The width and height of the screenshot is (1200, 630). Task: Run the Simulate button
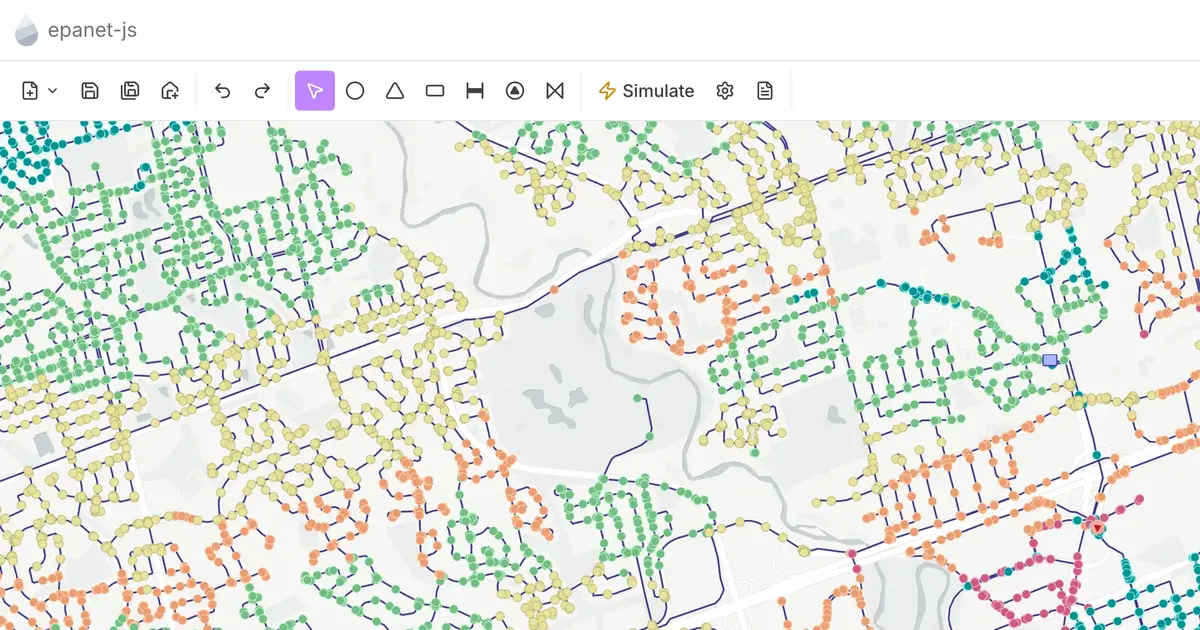coord(646,91)
